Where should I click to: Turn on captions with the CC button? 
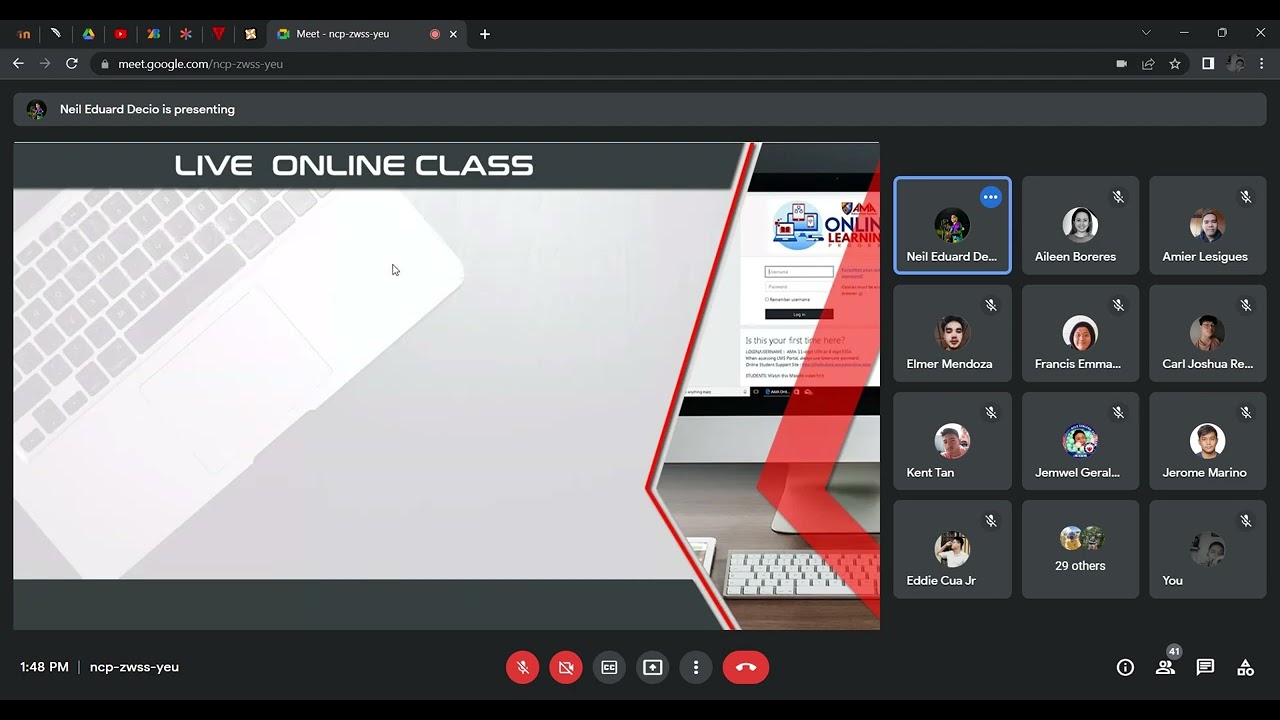(x=609, y=667)
